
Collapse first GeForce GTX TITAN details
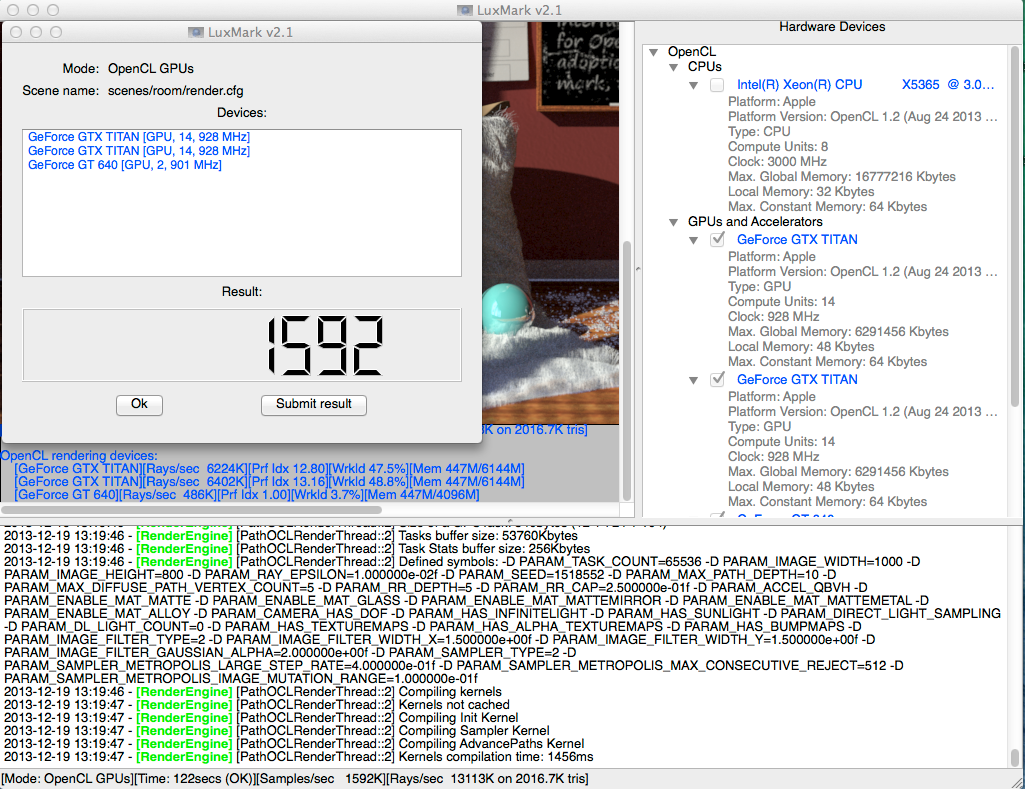(694, 240)
